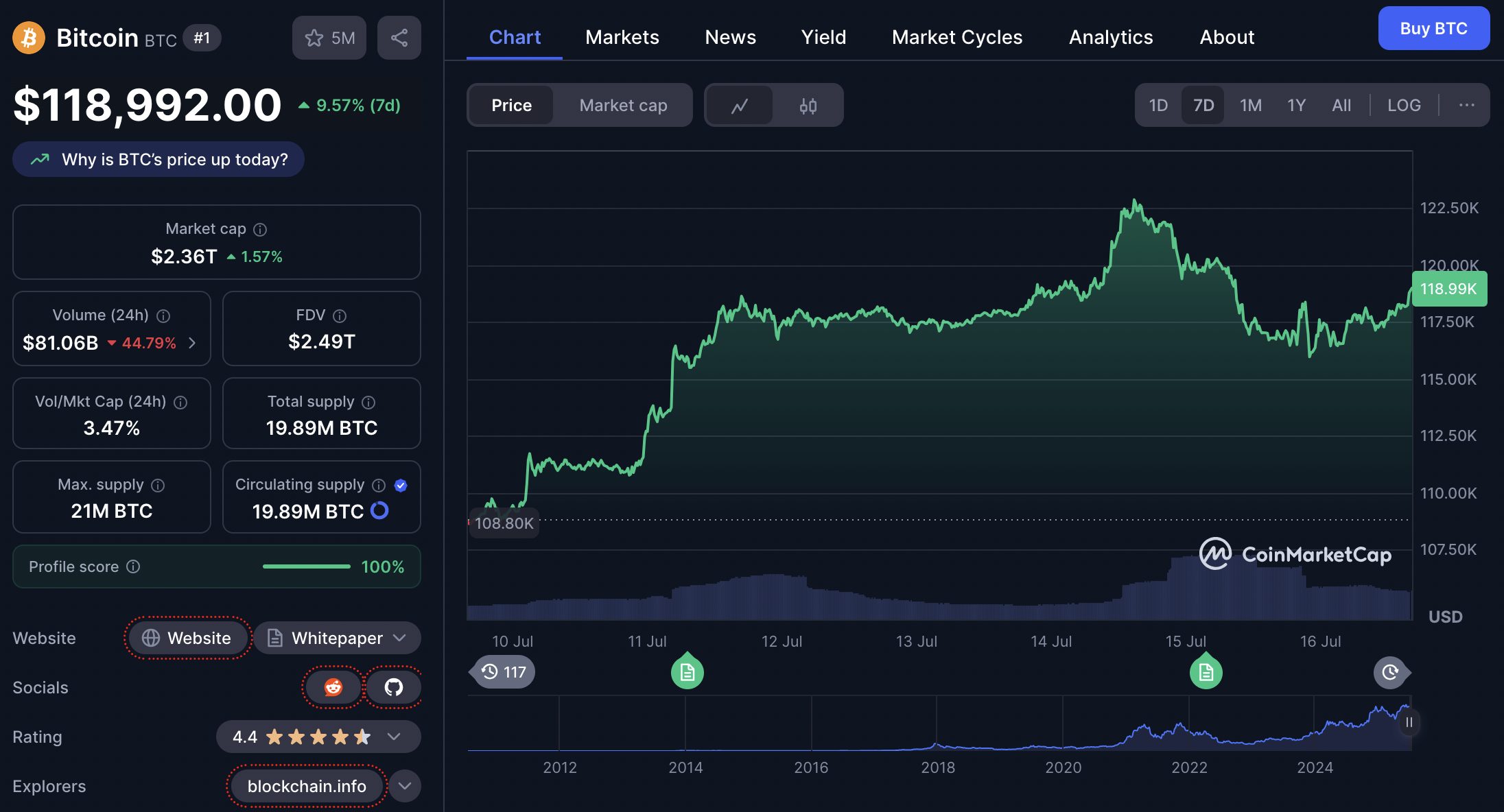
Task: Show FDV info tooltip icon
Action: tap(340, 316)
